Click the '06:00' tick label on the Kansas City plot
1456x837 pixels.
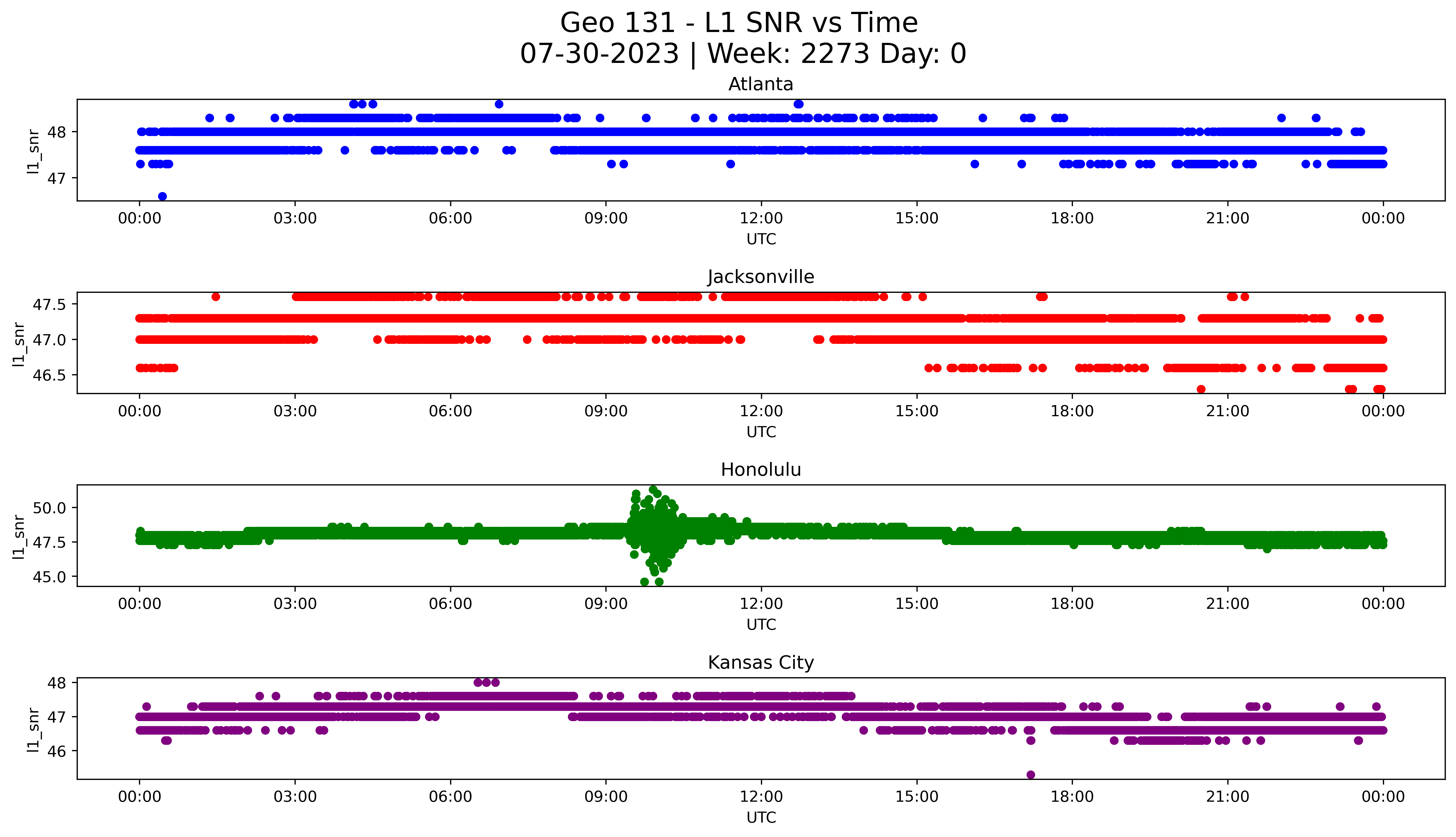click(450, 797)
